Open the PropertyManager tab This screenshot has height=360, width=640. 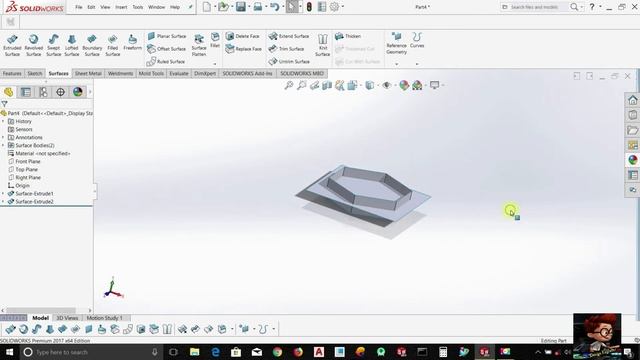[x=26, y=92]
